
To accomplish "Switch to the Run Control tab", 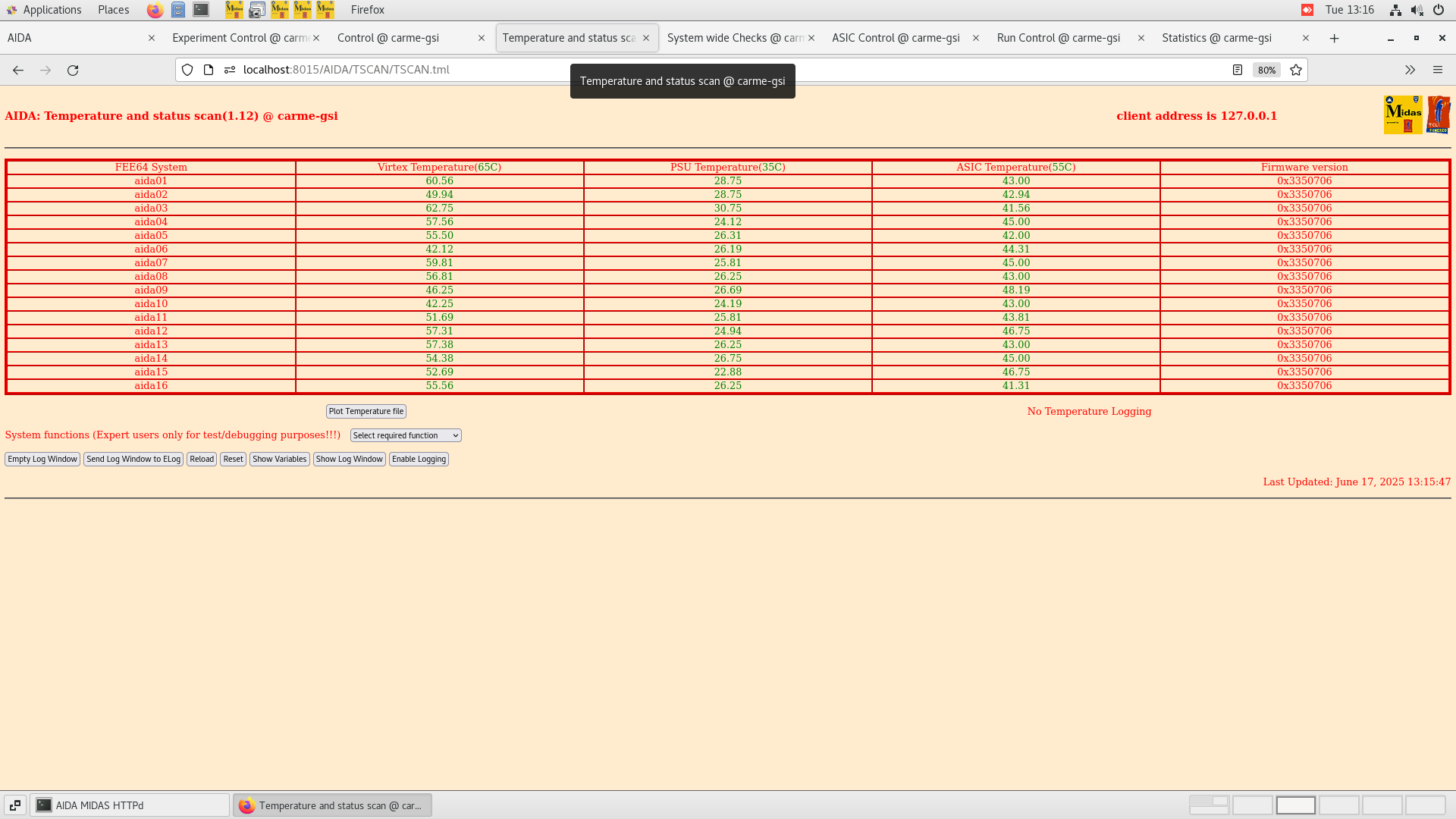I will point(1058,38).
